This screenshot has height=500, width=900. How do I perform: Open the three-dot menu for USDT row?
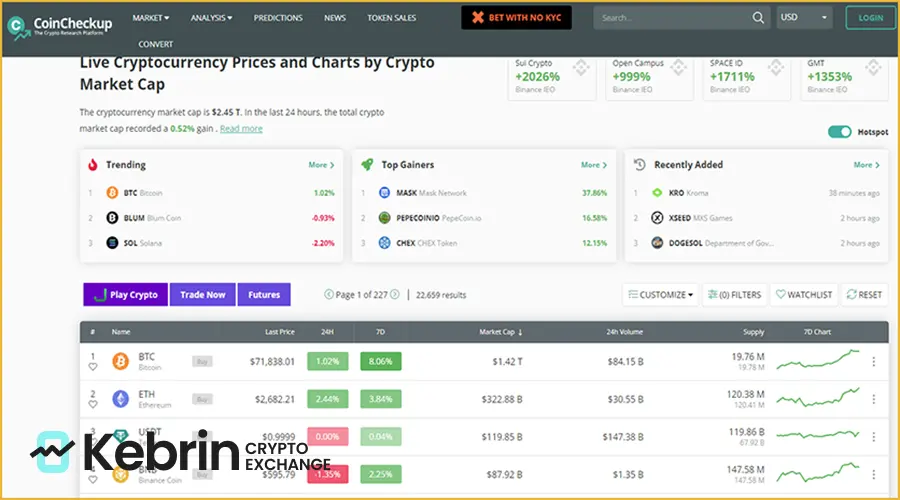pyautogui.click(x=874, y=437)
